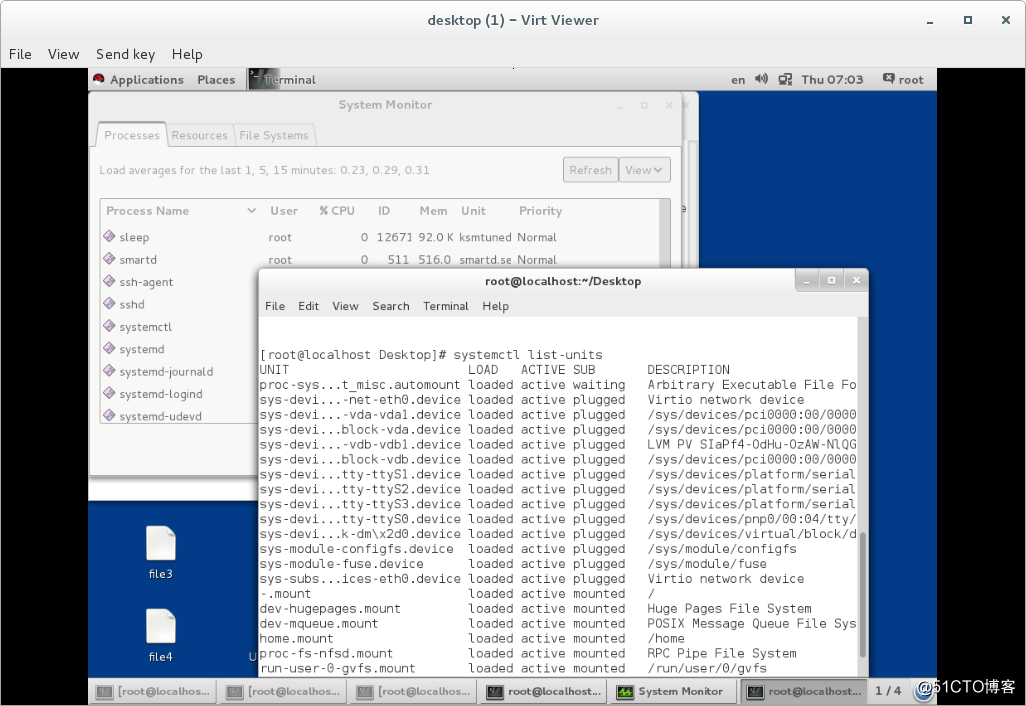
Task: Click process ID 12671 of sleep
Action: click(x=394, y=237)
